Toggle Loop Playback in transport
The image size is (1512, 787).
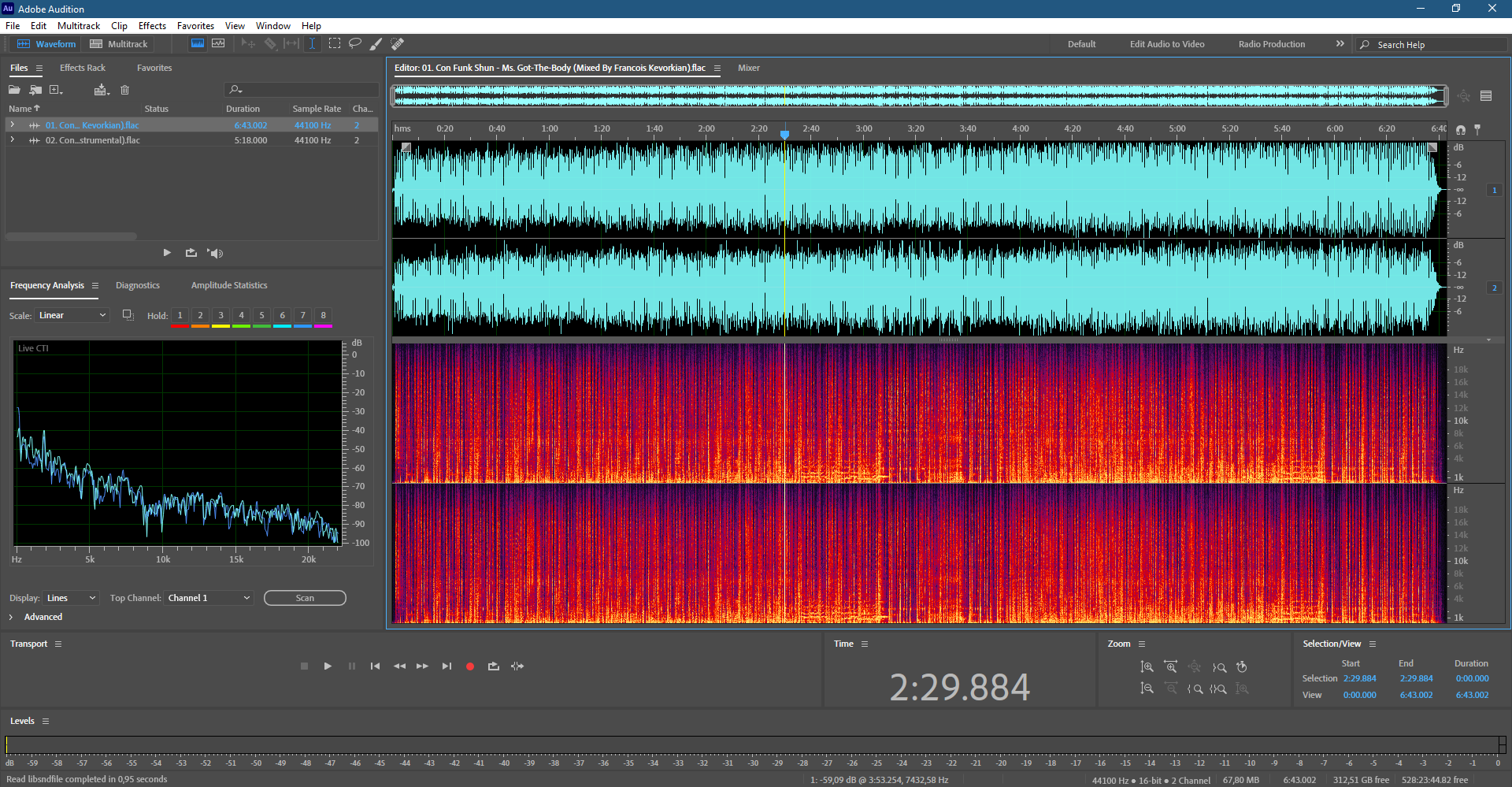click(x=494, y=666)
